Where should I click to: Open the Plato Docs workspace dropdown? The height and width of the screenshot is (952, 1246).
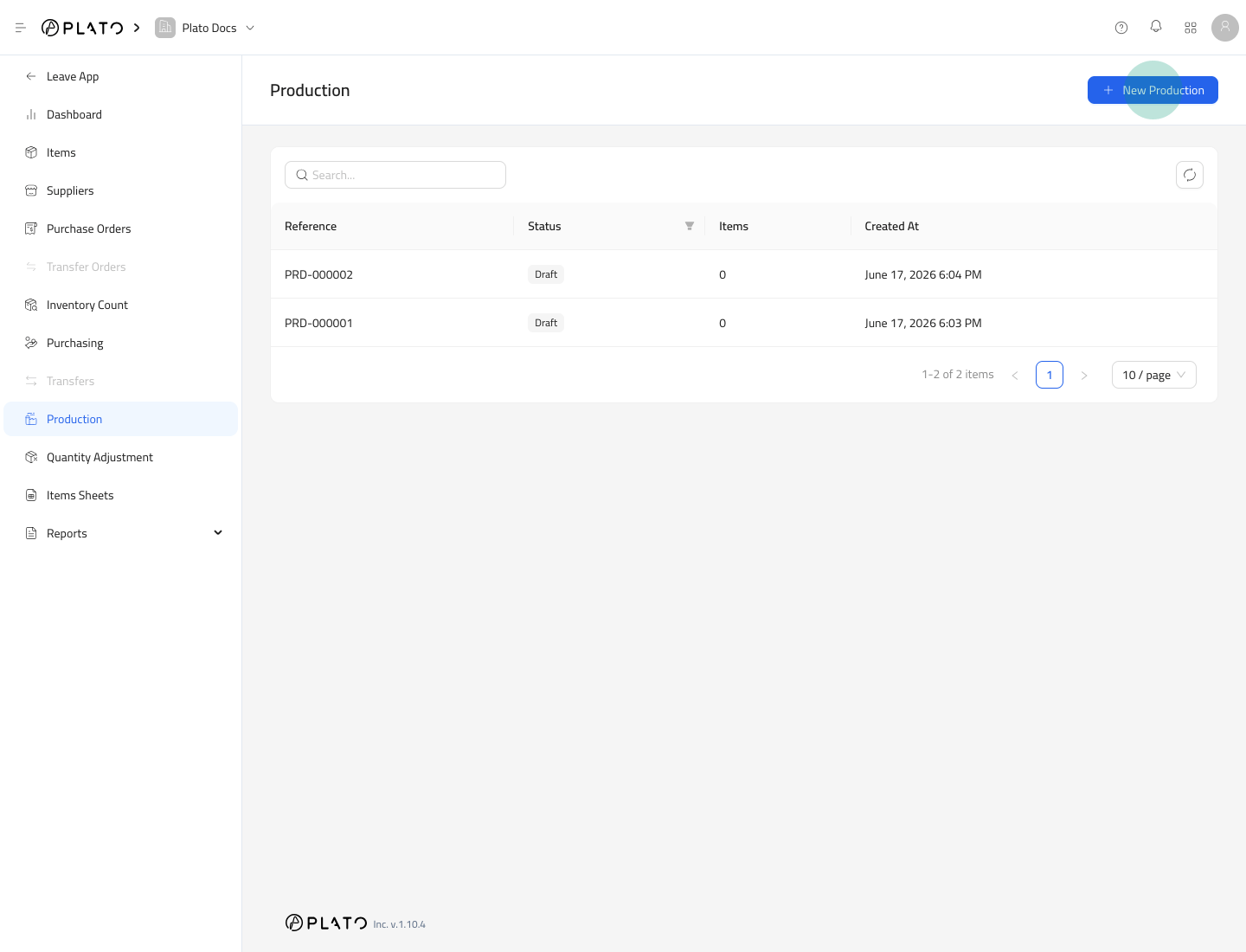(x=206, y=28)
